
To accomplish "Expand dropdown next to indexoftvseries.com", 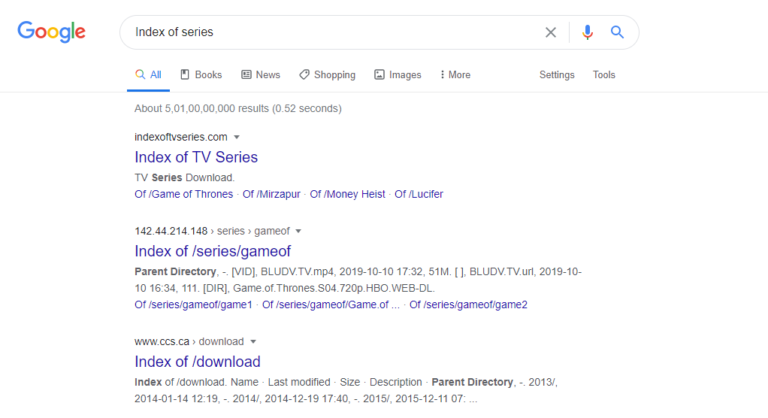I will (237, 137).
